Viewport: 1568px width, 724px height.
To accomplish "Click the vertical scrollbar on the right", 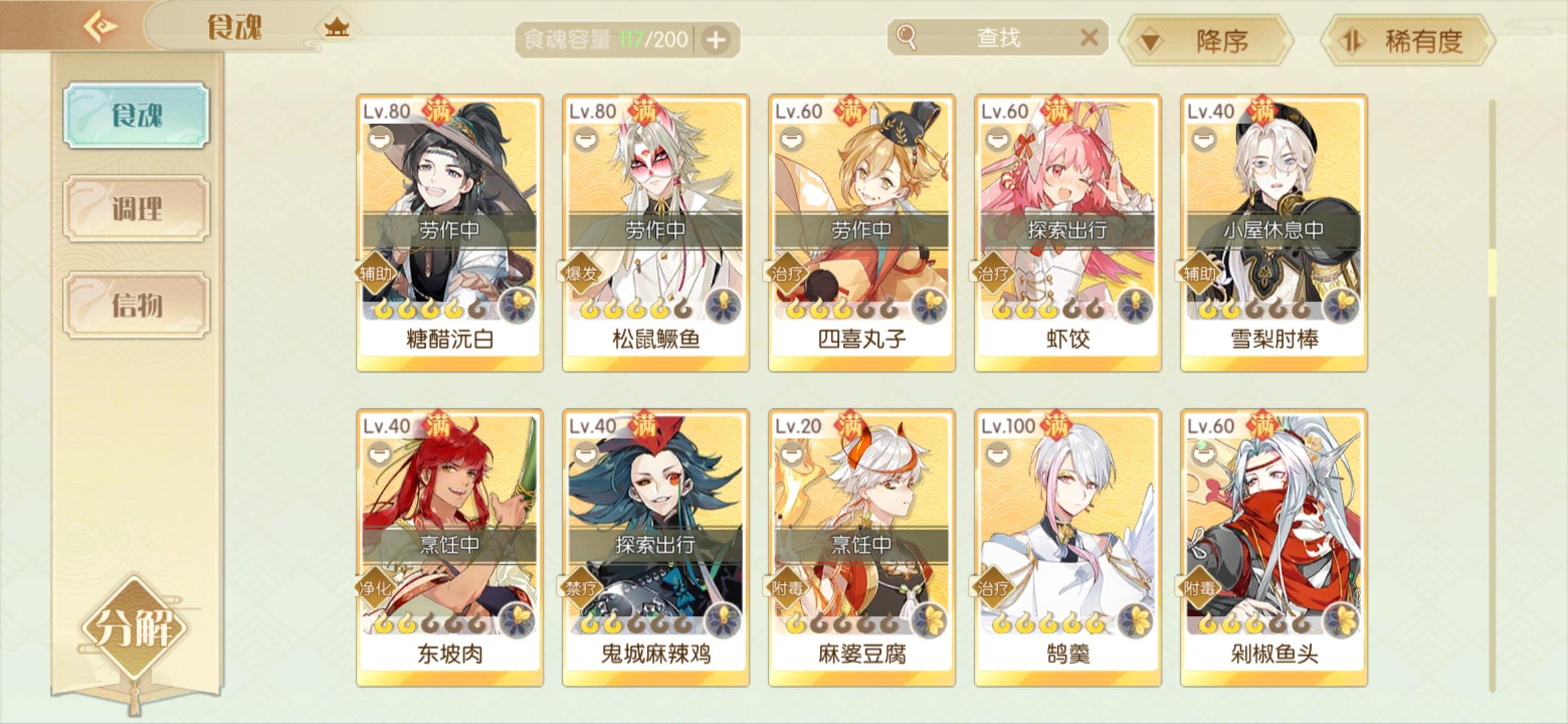I will (x=1492, y=396).
